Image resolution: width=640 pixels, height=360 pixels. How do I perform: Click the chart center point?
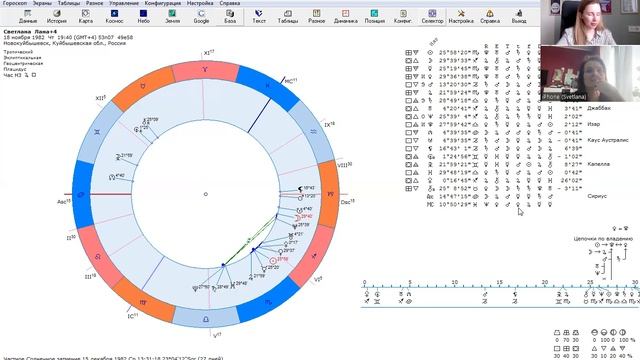pyautogui.click(x=206, y=194)
